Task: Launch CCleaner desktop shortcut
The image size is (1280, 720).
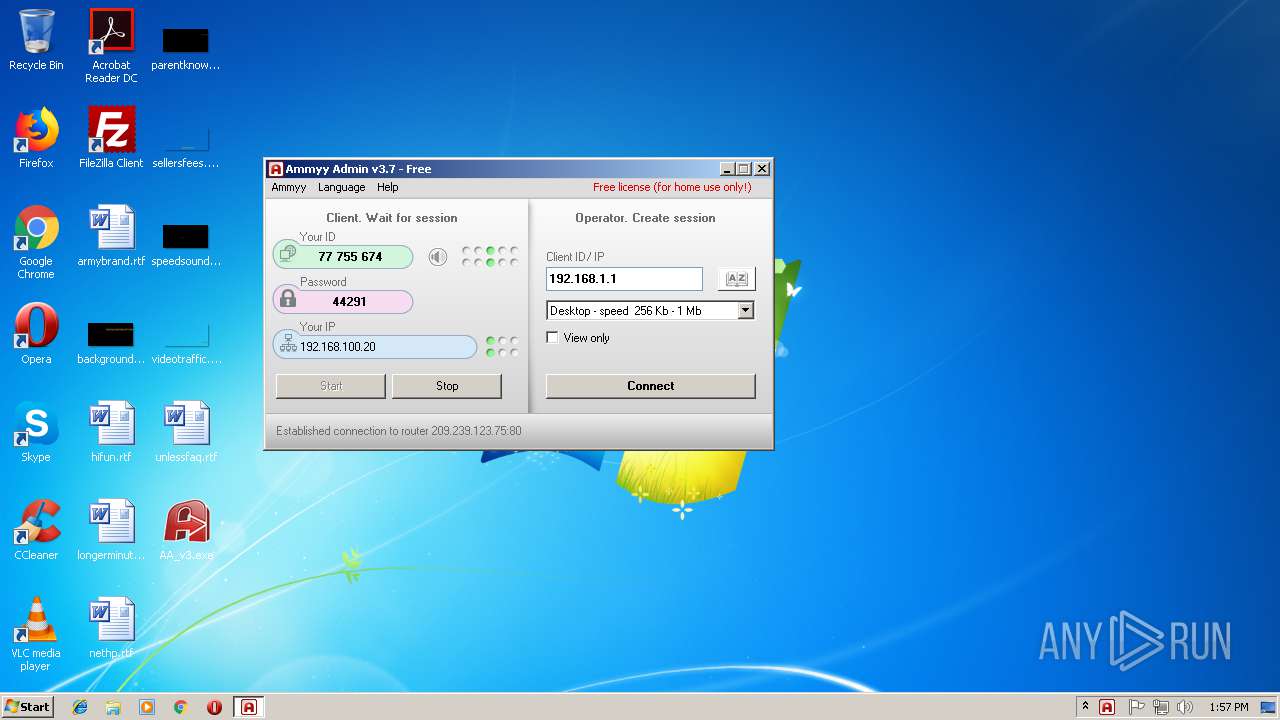Action: click(x=36, y=529)
